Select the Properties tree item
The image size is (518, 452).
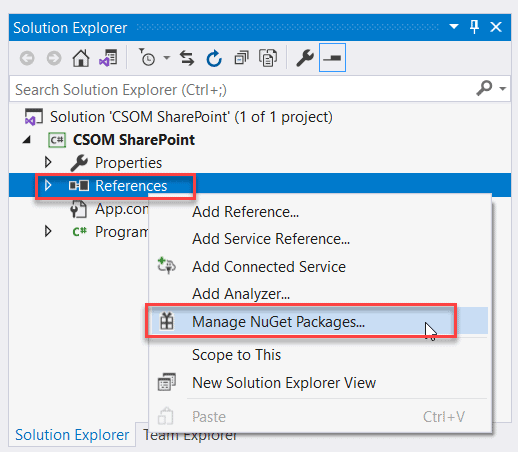coord(128,163)
